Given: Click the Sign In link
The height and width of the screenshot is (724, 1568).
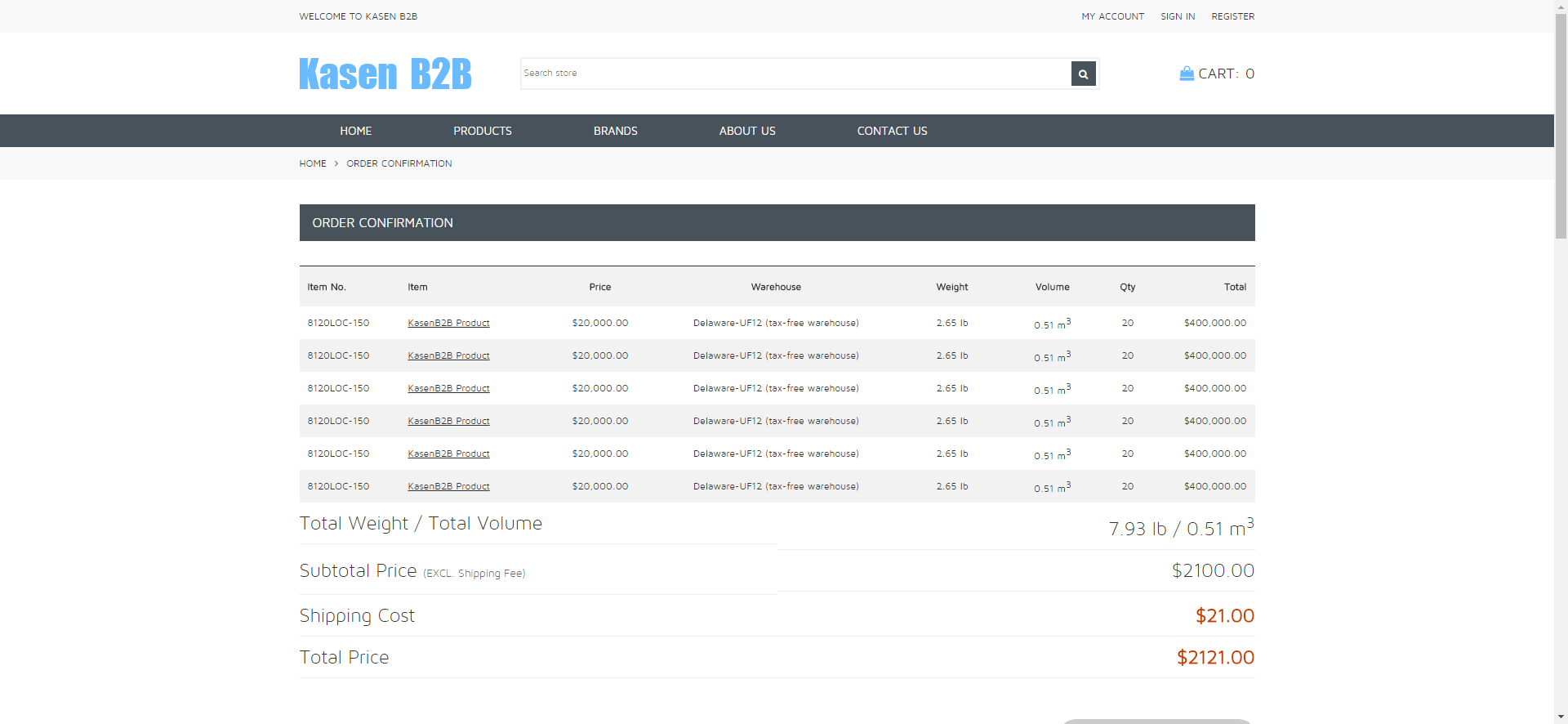Looking at the screenshot, I should tap(1177, 16).
